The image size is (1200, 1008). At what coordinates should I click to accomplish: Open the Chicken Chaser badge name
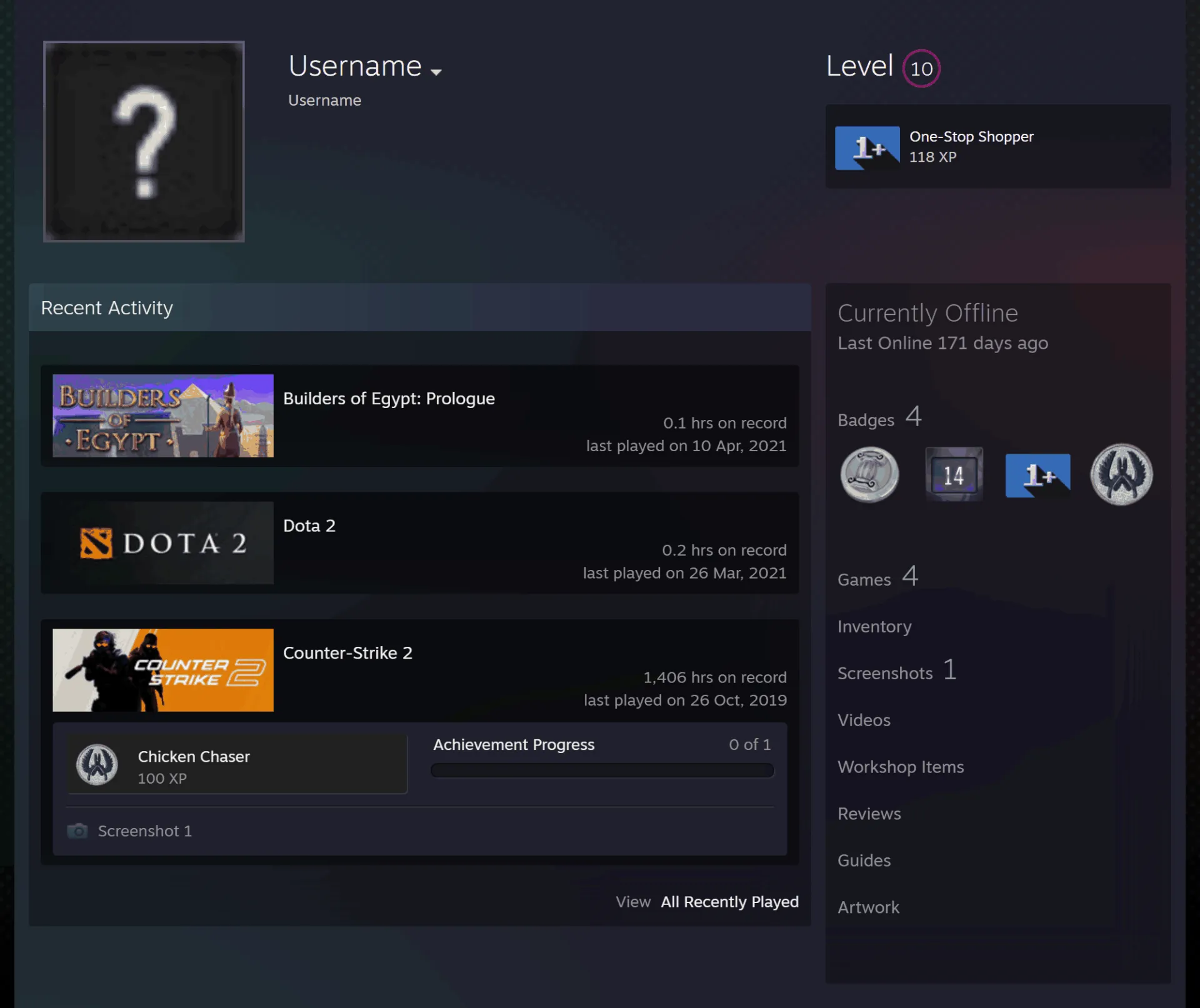coord(194,757)
